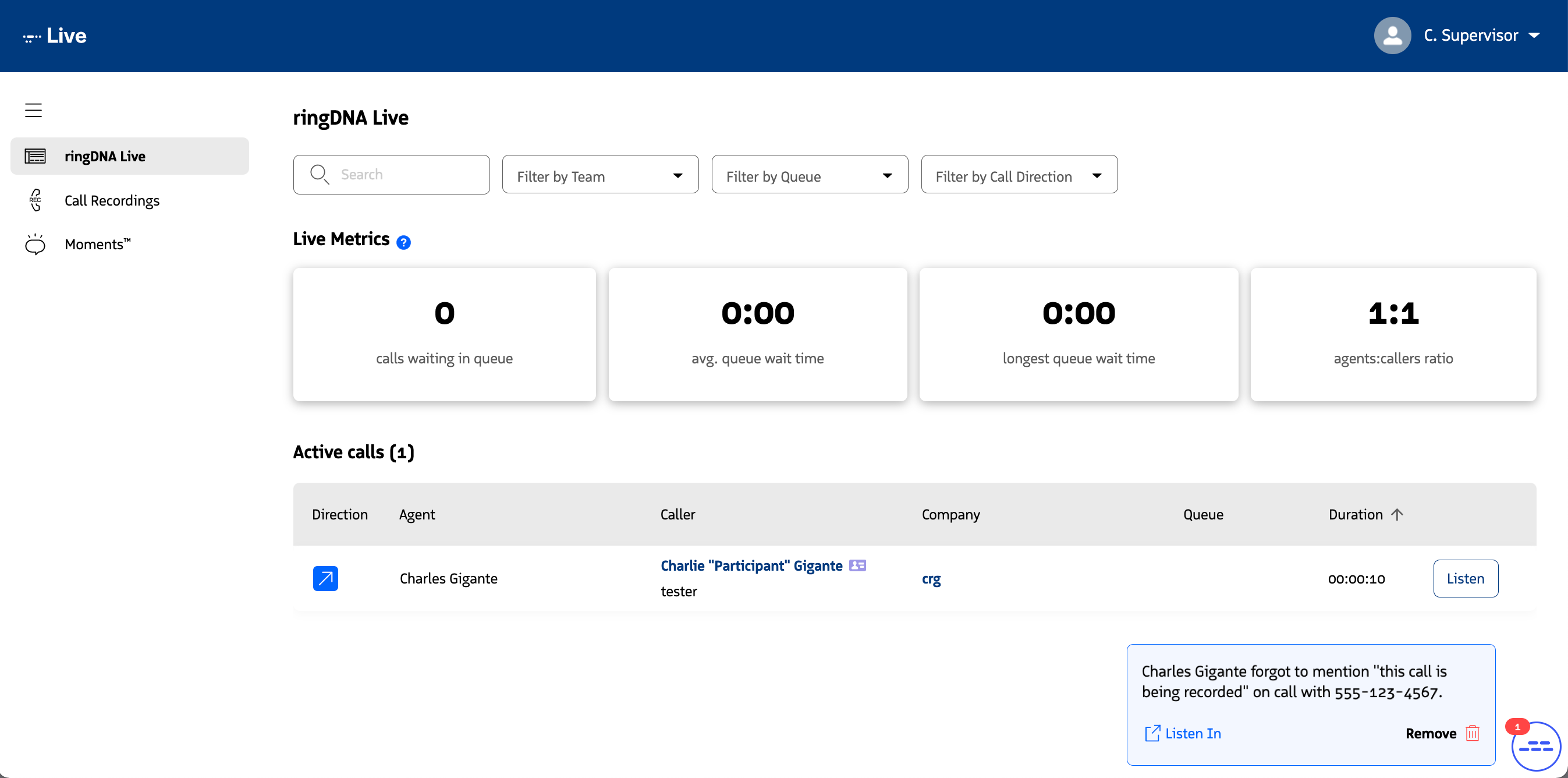This screenshot has width=1568, height=778.
Task: Sort by Queue column header
Action: pos(1203,514)
